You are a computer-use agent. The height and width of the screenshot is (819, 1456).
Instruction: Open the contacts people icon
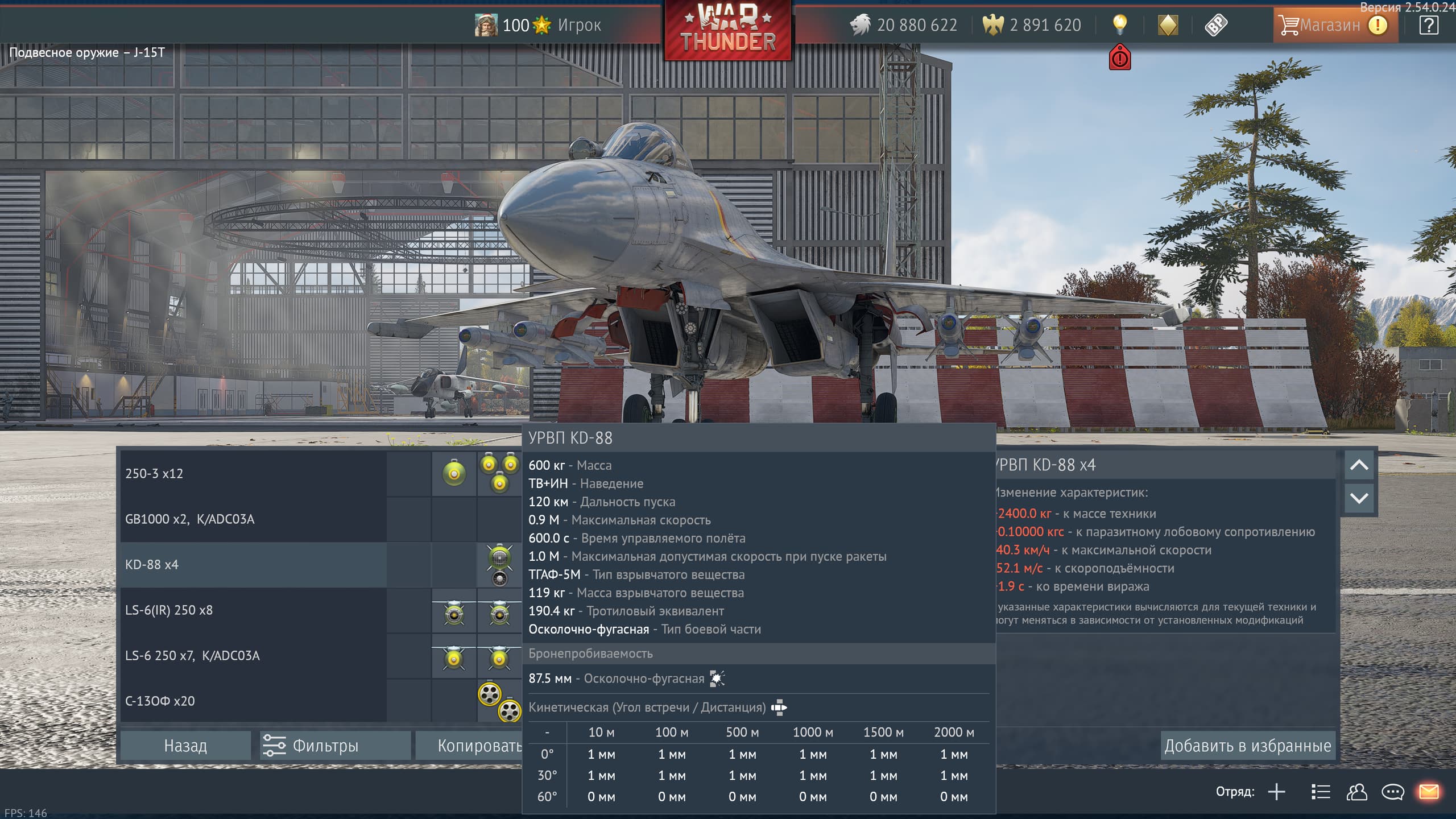pyautogui.click(x=1356, y=792)
